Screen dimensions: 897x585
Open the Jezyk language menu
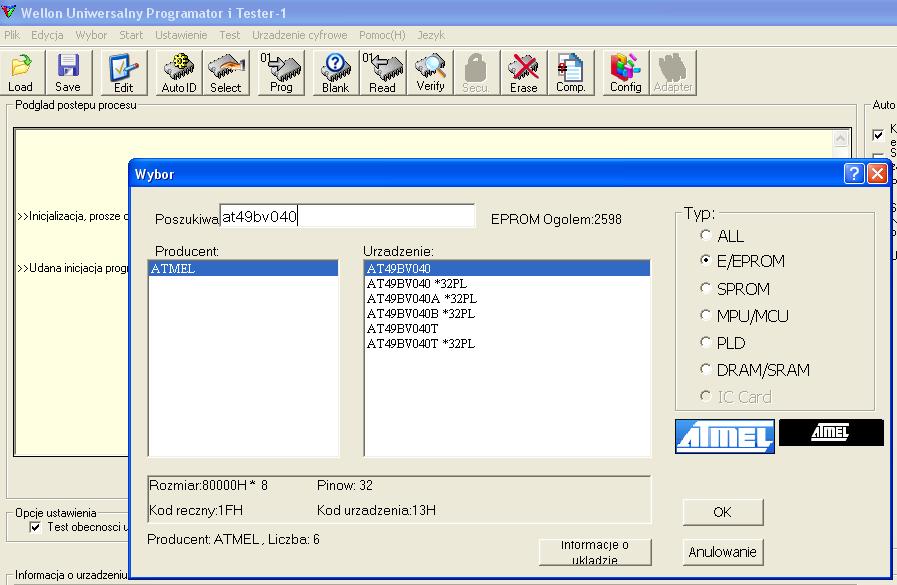click(431, 35)
